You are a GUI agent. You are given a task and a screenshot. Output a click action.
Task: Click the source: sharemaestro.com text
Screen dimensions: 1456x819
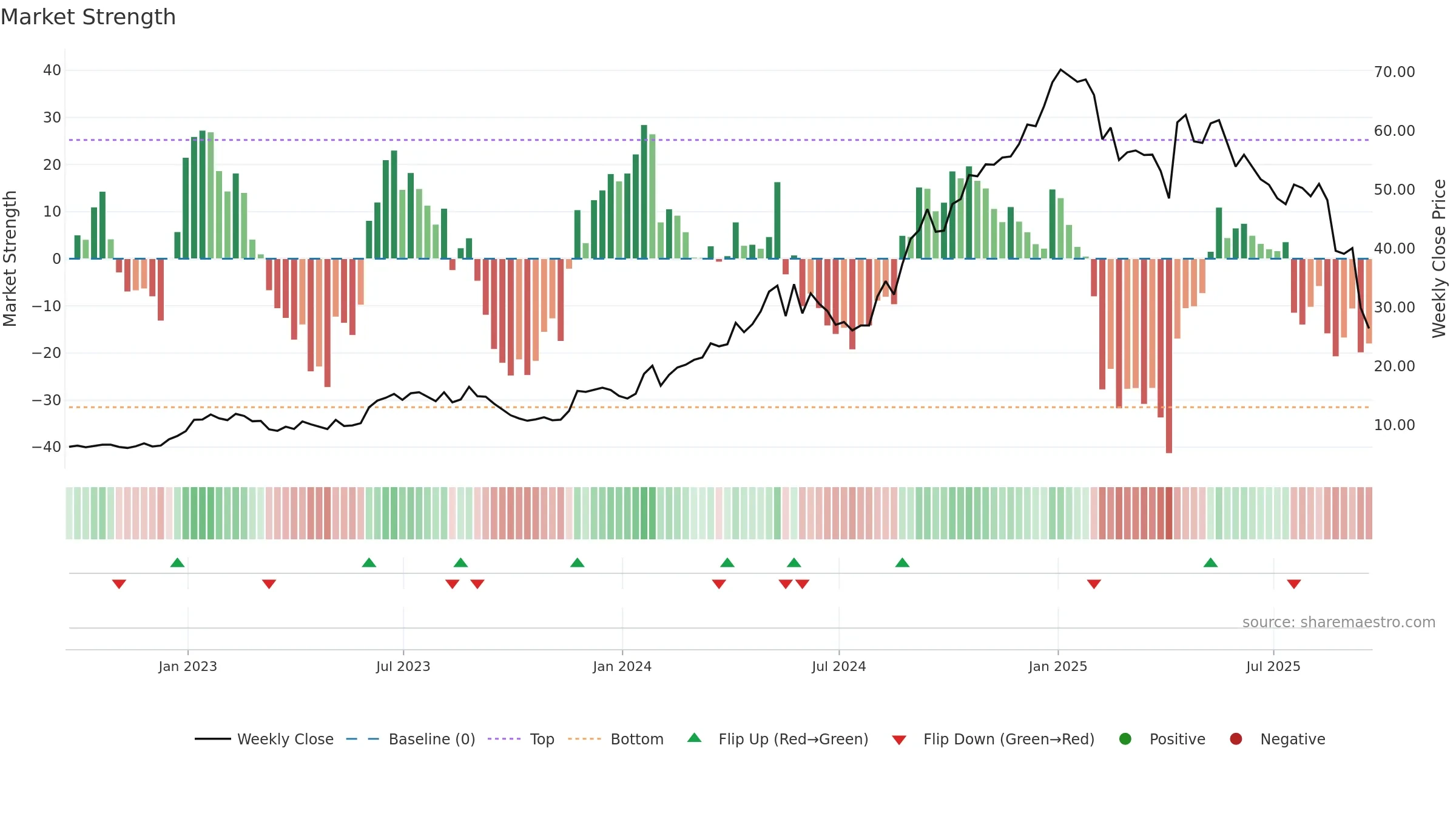point(1339,622)
